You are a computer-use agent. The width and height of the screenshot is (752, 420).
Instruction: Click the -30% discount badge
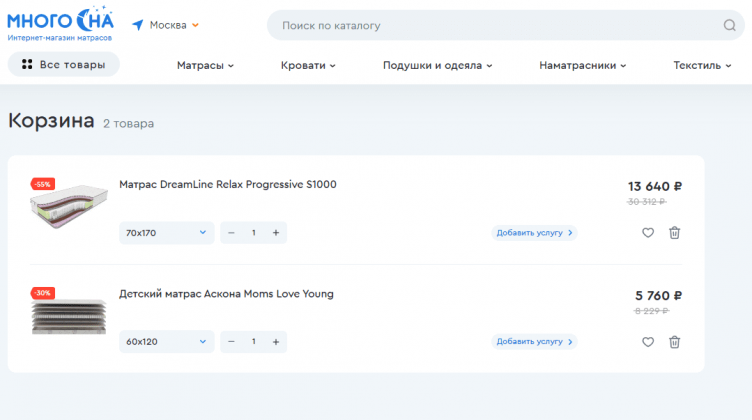click(x=43, y=293)
